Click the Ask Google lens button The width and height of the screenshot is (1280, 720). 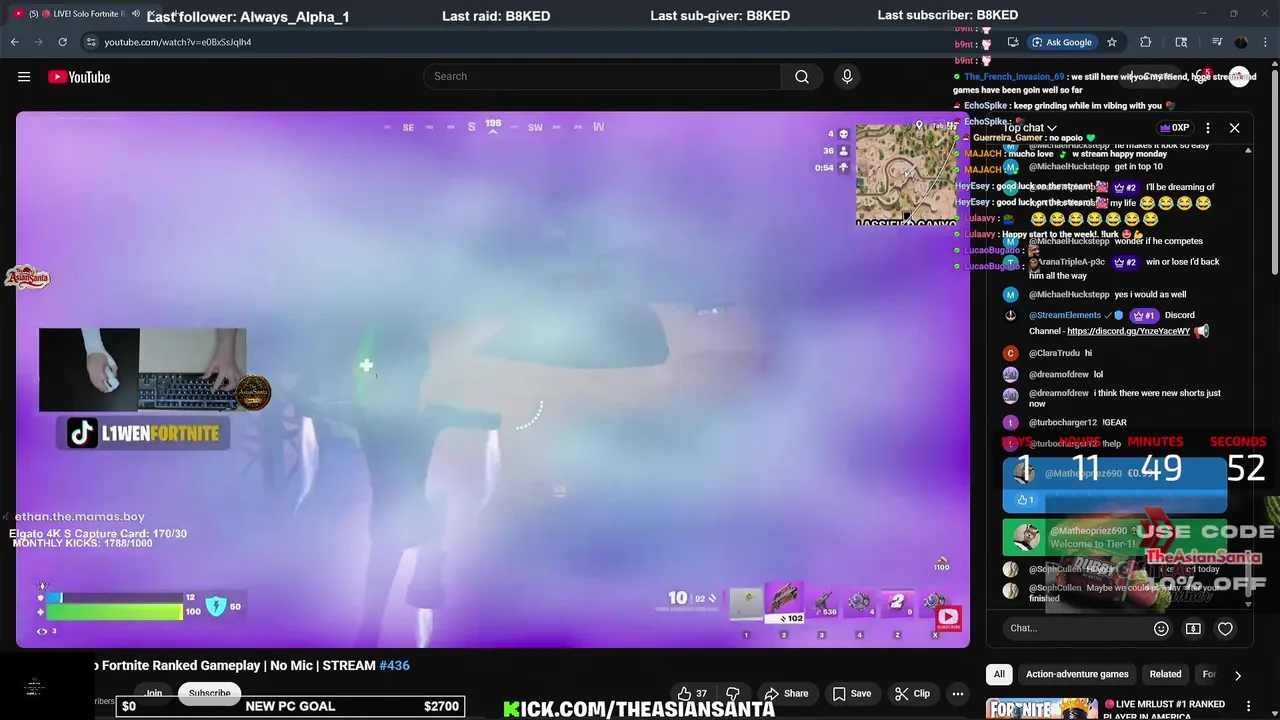(1061, 42)
